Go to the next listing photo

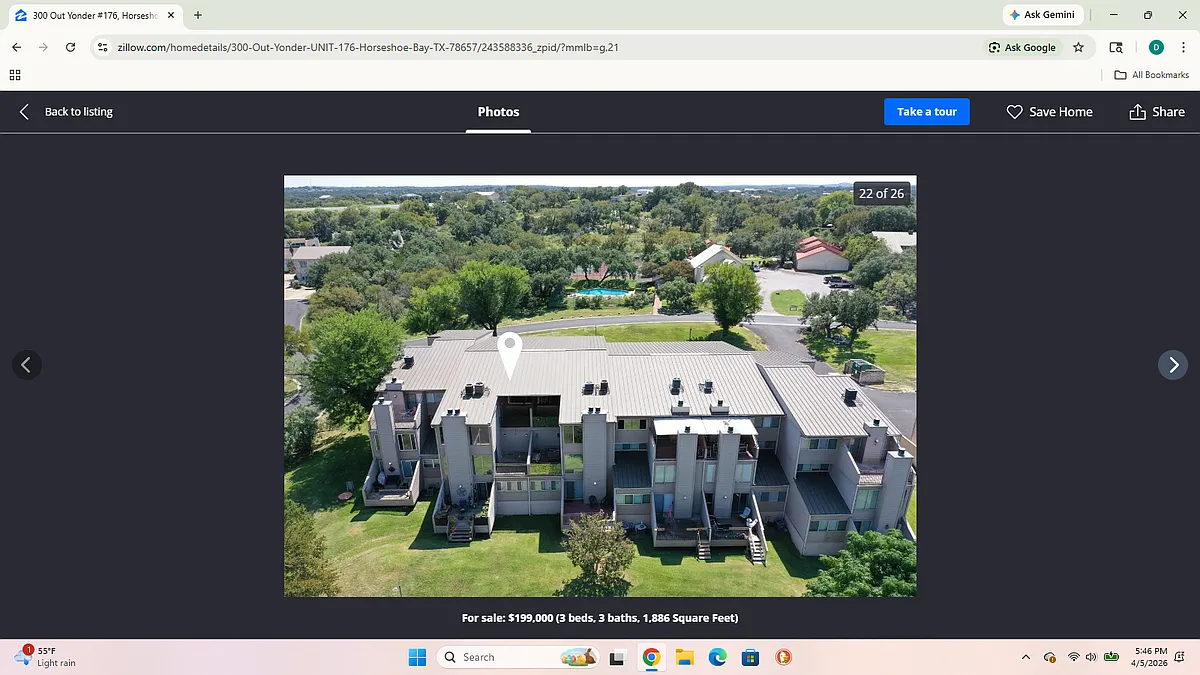tap(1172, 364)
